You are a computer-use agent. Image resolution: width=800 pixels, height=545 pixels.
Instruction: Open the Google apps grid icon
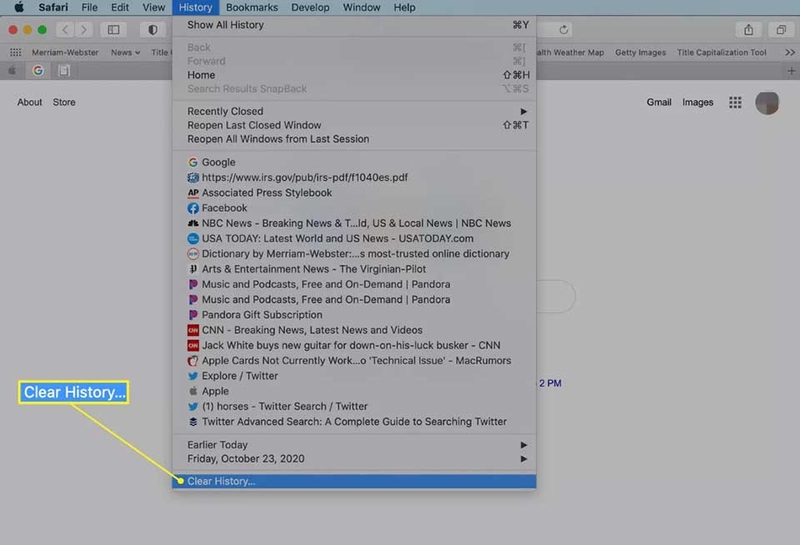[x=735, y=103]
